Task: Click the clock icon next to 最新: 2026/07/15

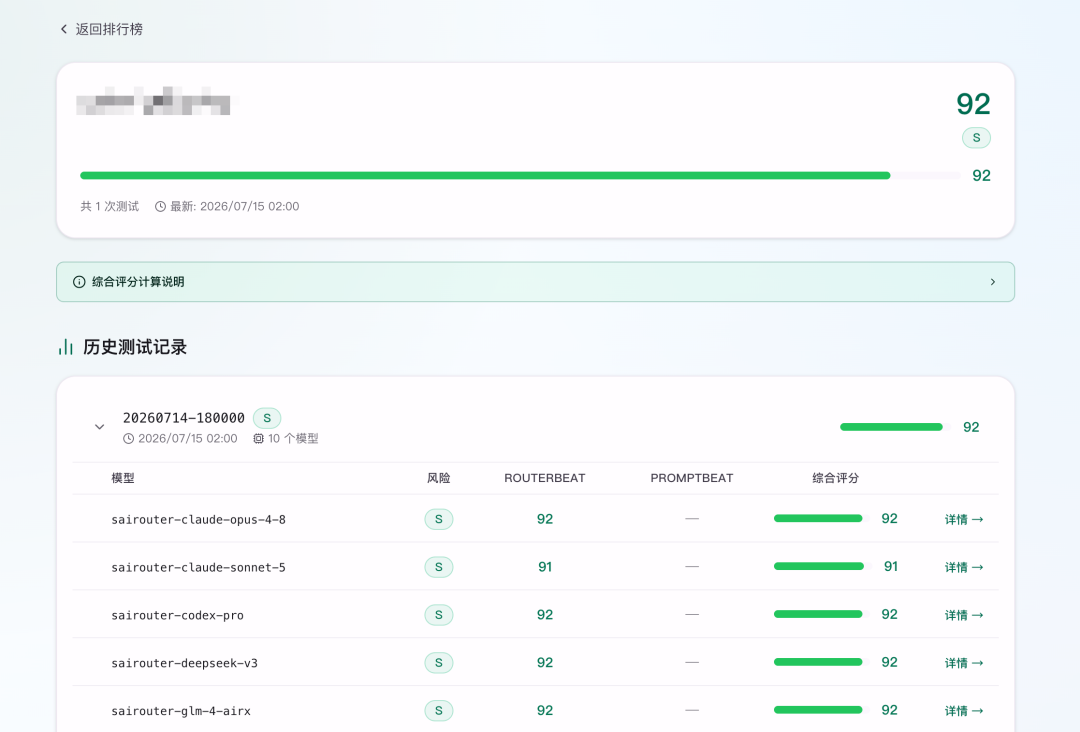Action: pyautogui.click(x=160, y=207)
